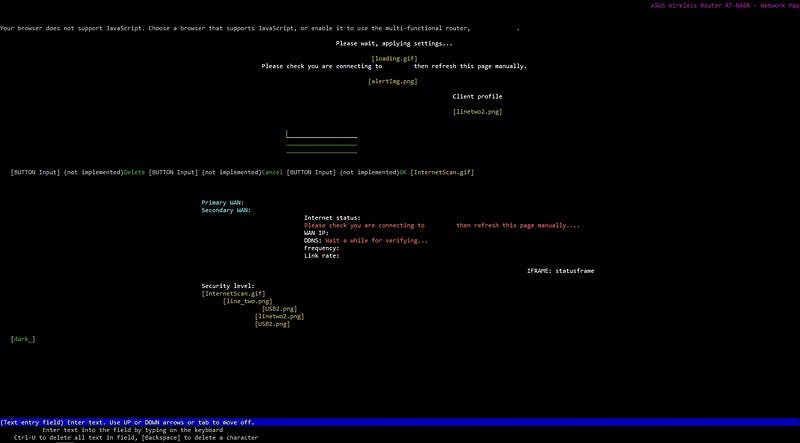Open the [linetwo2.png] link under Client profile
The width and height of the screenshot is (800, 443).
(x=478, y=112)
